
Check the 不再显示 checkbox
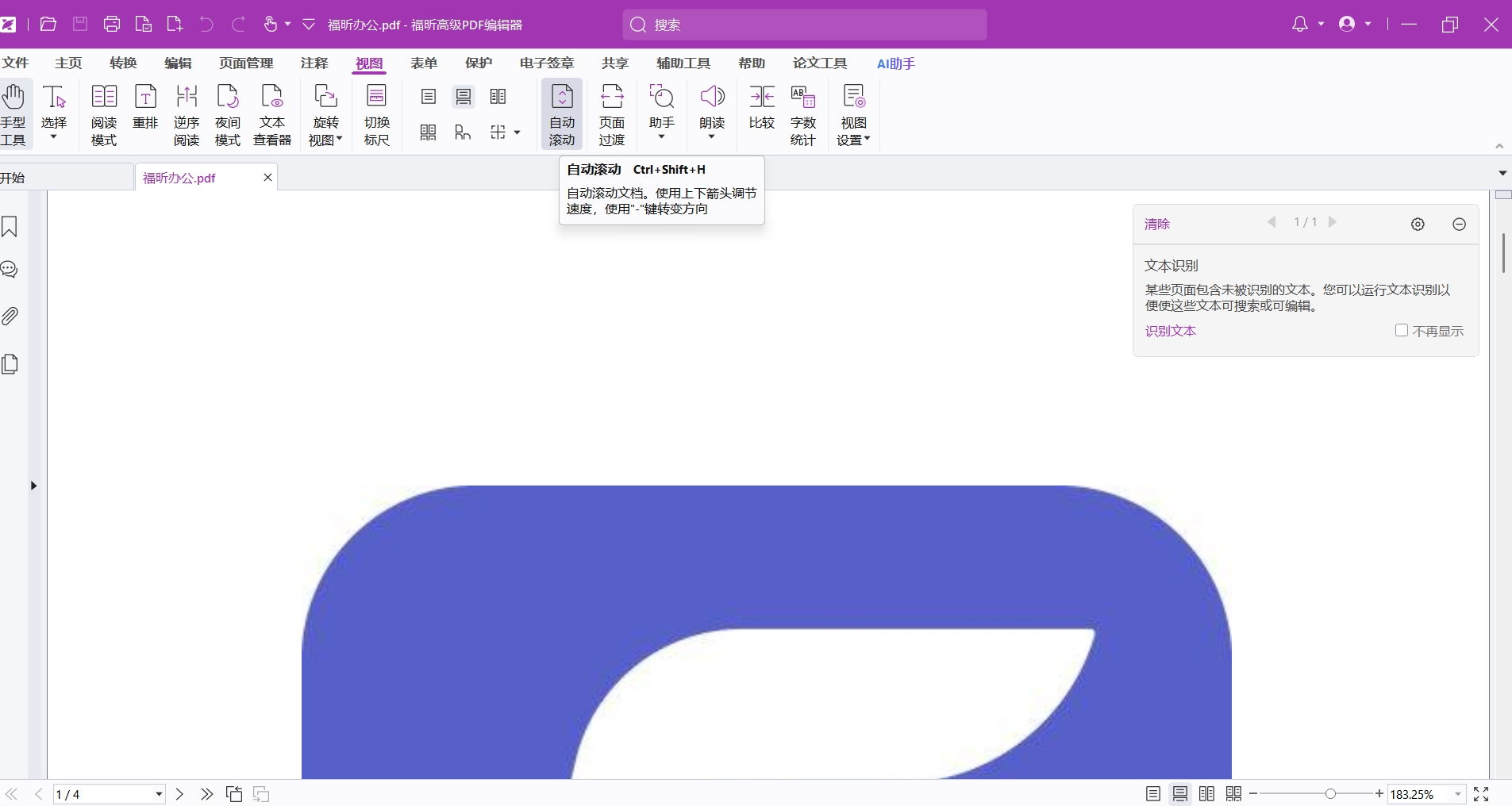1402,330
